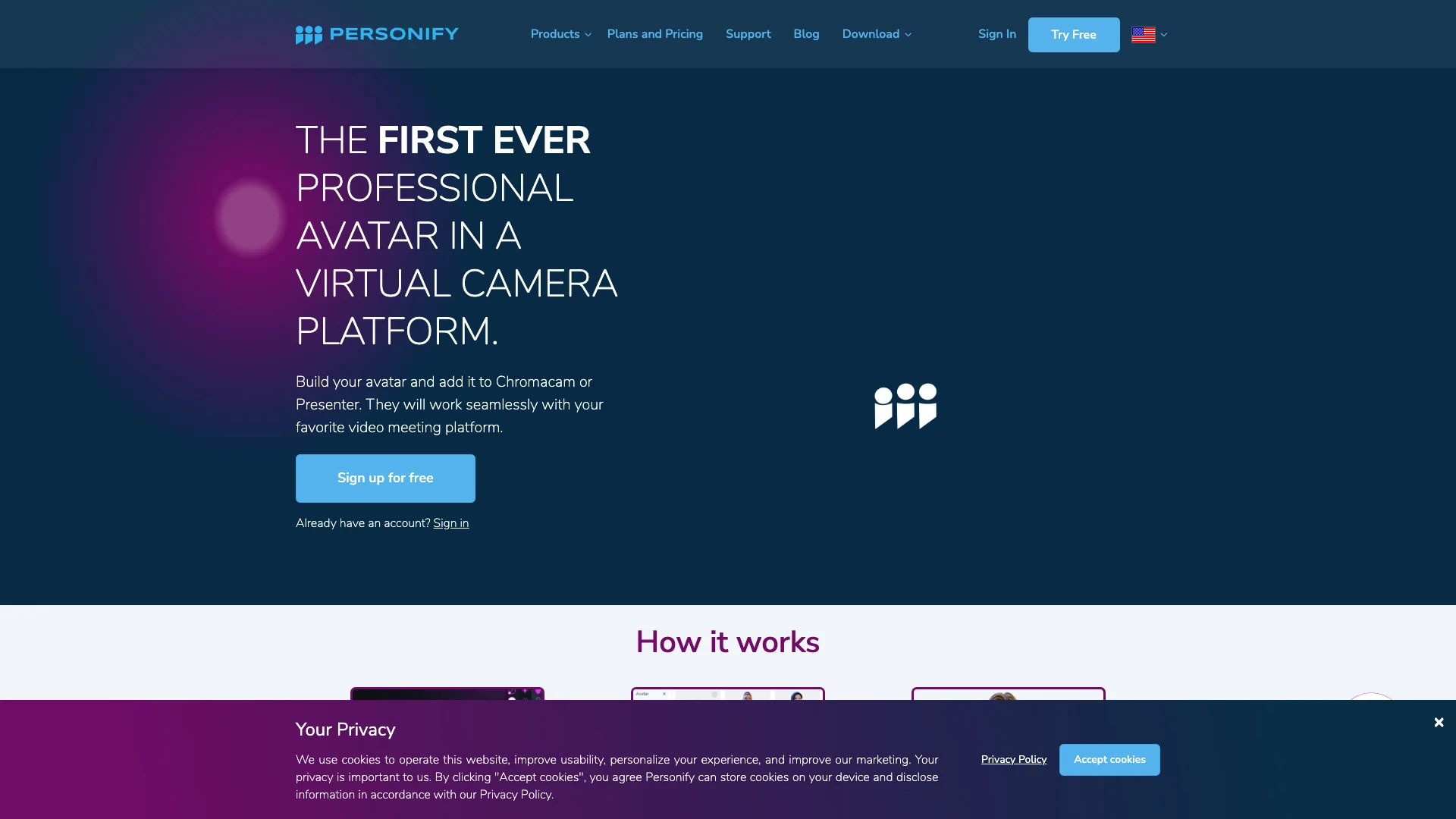Click the Personify logo icon
The image size is (1456, 819).
click(308, 34)
